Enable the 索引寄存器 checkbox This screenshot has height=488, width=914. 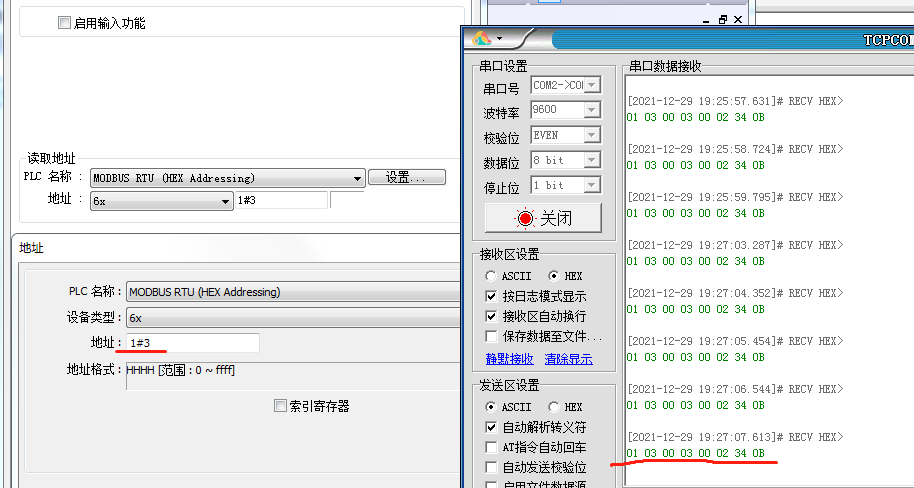pos(281,406)
